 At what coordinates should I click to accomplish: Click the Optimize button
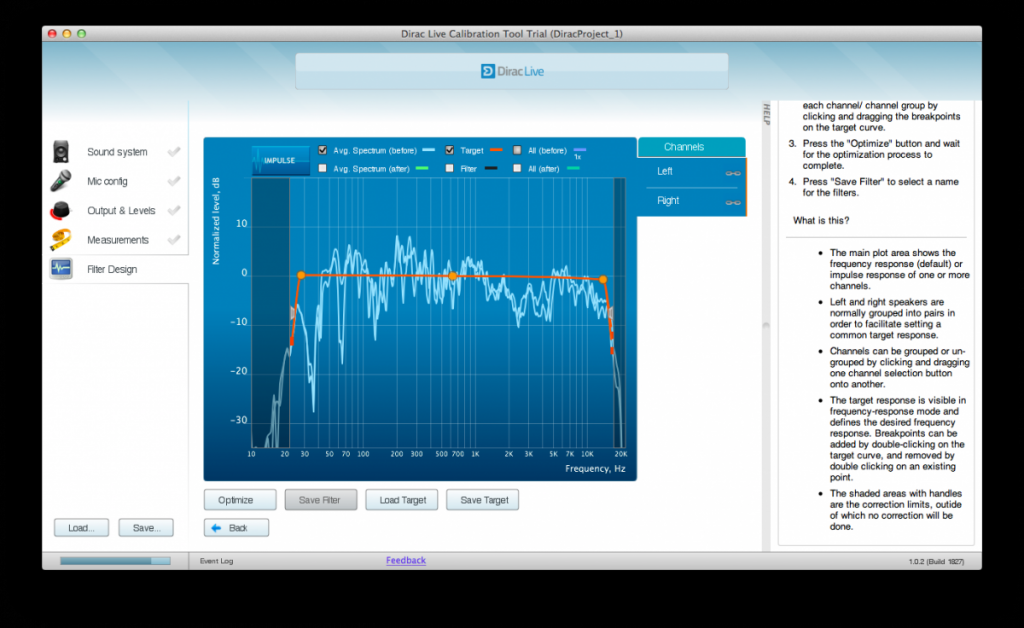coord(240,500)
